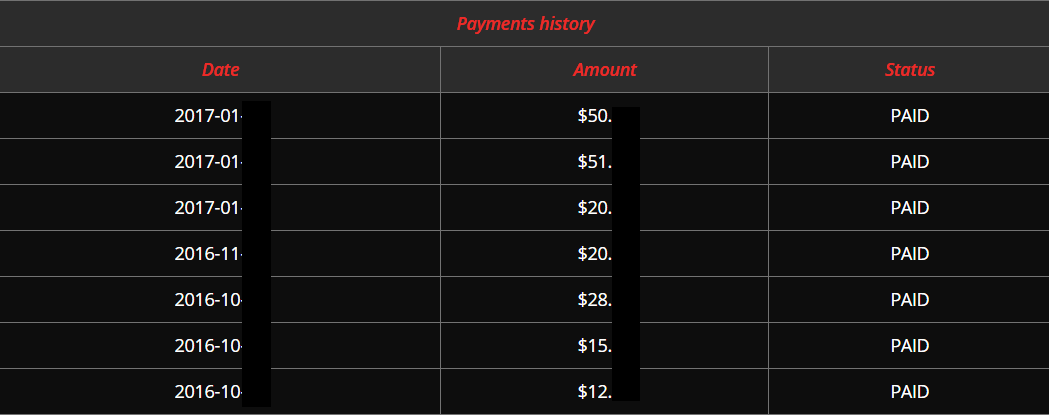Select the Status column header

910,70
